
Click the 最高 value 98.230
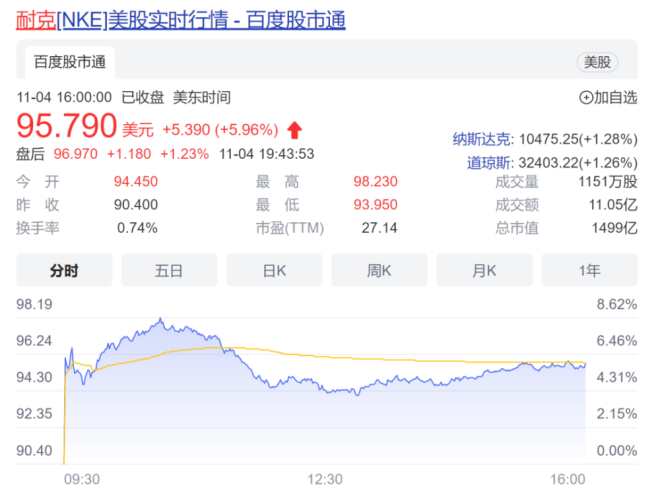(x=375, y=181)
